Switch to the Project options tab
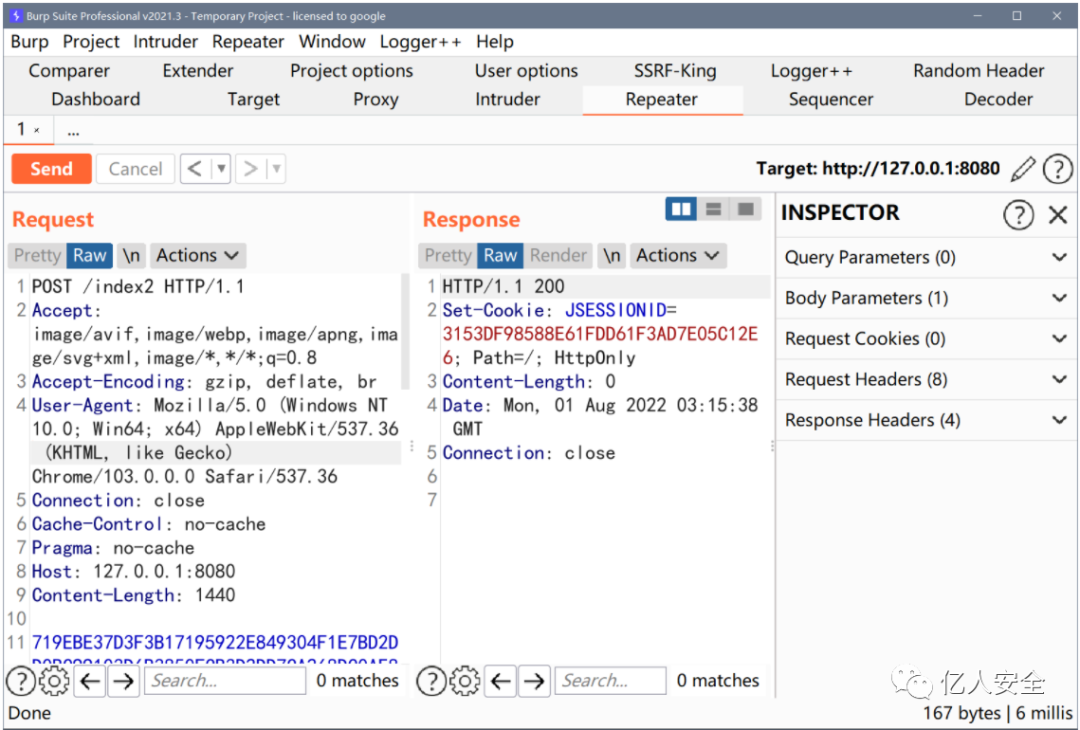Image resolution: width=1080 pixels, height=730 pixels. pos(351,71)
